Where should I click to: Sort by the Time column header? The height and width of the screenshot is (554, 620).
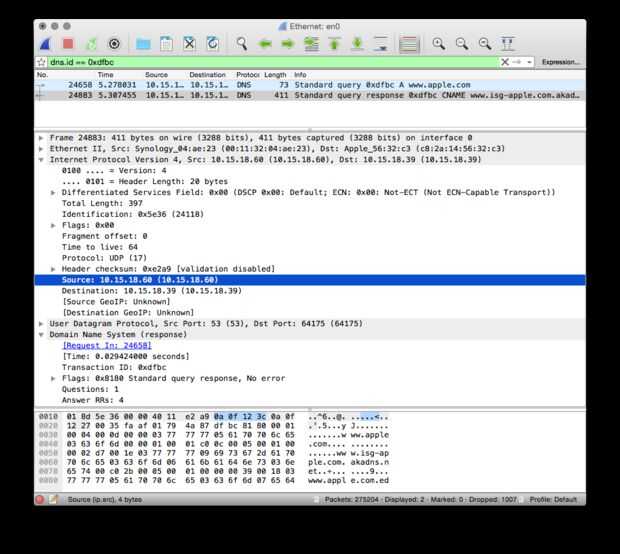[x=106, y=75]
